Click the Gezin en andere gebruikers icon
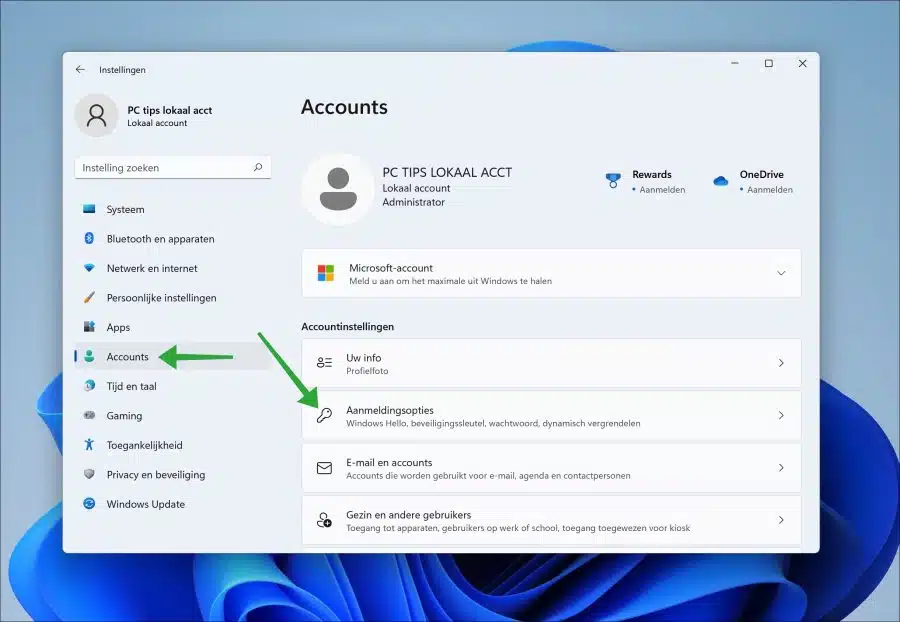Screen dimensions: 900x622 324,520
